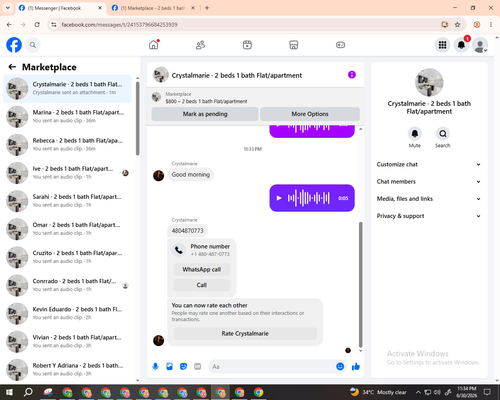Click the browser address bar
Screen dimensions: 500x400
click(248, 24)
